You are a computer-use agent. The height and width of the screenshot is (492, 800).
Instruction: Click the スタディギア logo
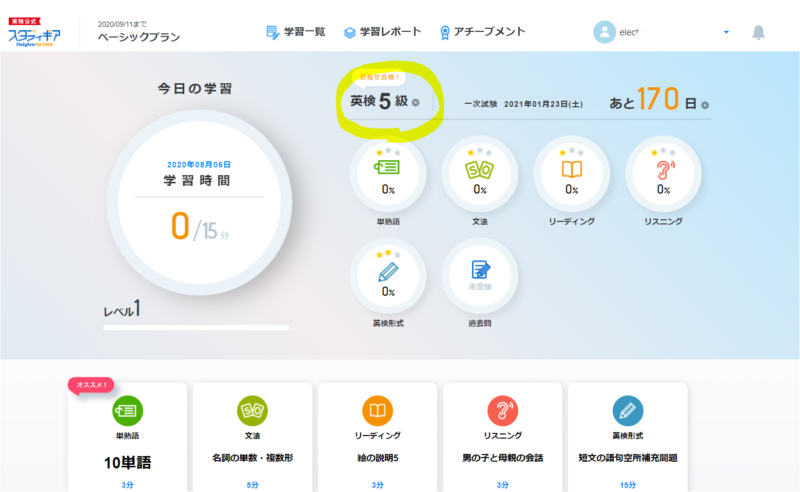click(34, 32)
